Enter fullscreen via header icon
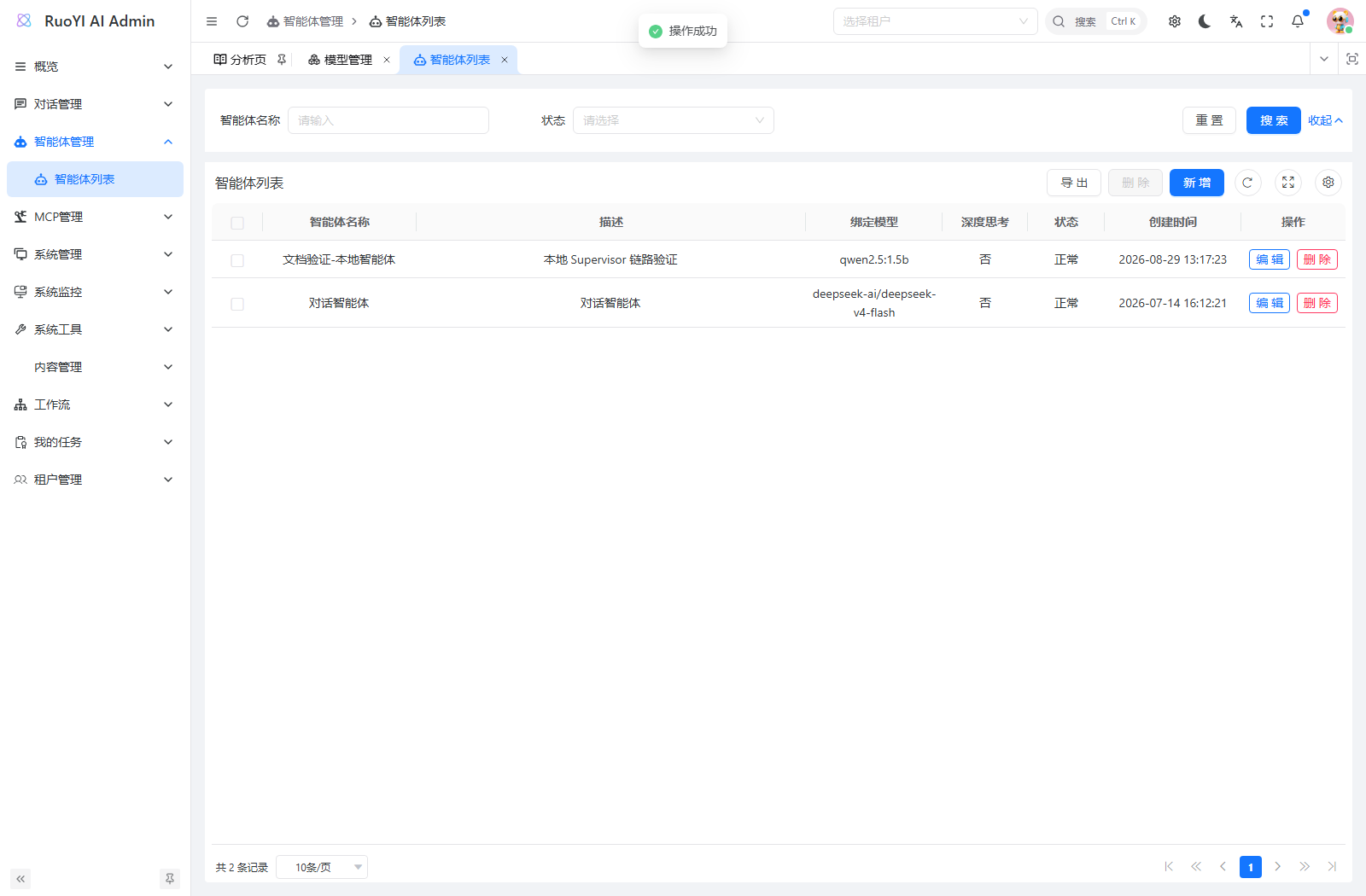 click(x=1267, y=21)
